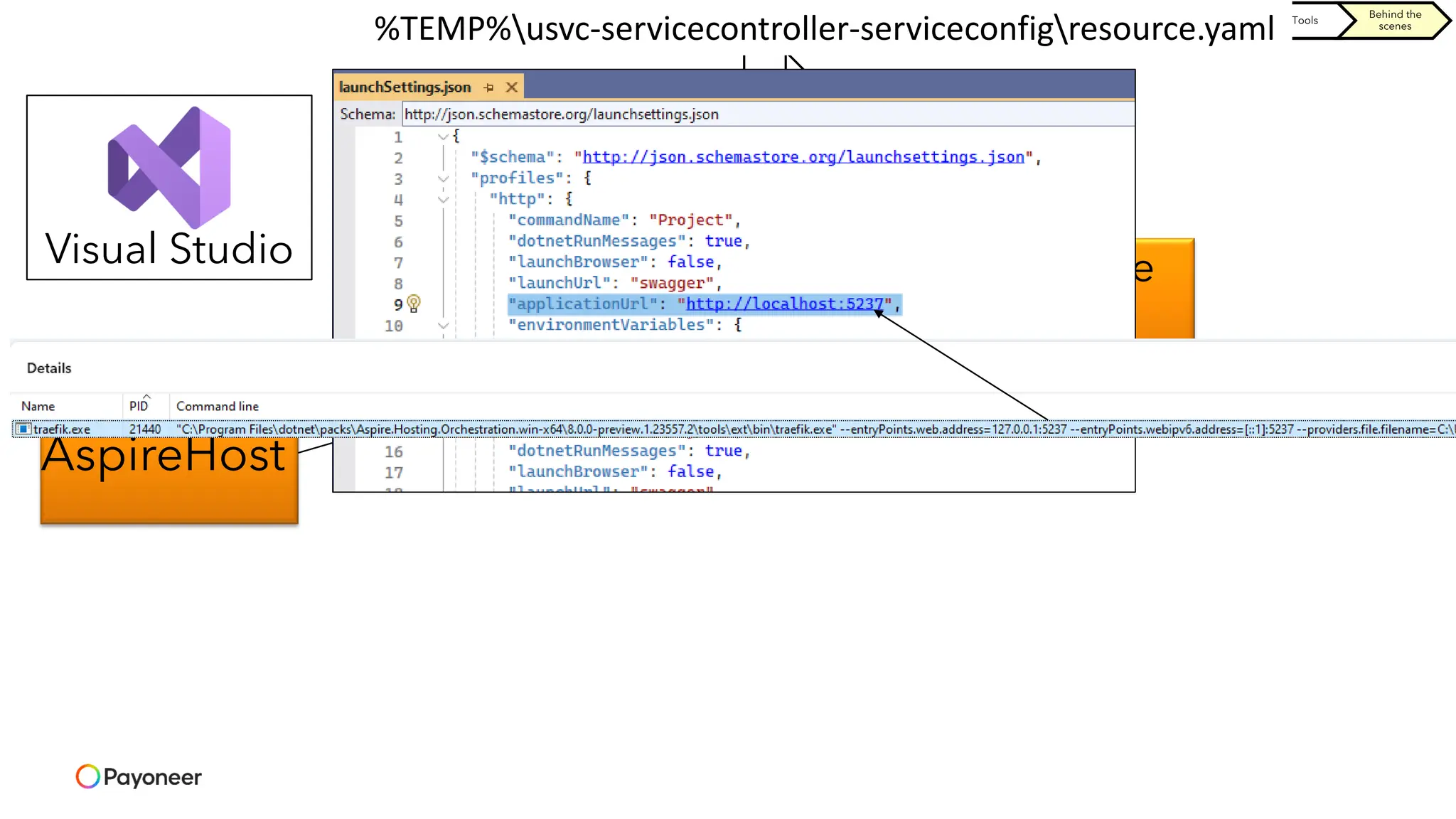Click the Payoneer logo
Image resolution: width=1456 pixels, height=819 pixels.
point(139,776)
